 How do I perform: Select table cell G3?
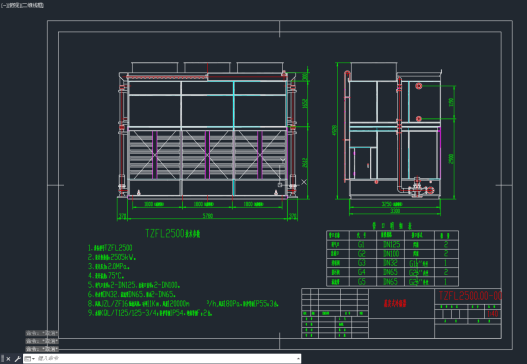(361, 263)
